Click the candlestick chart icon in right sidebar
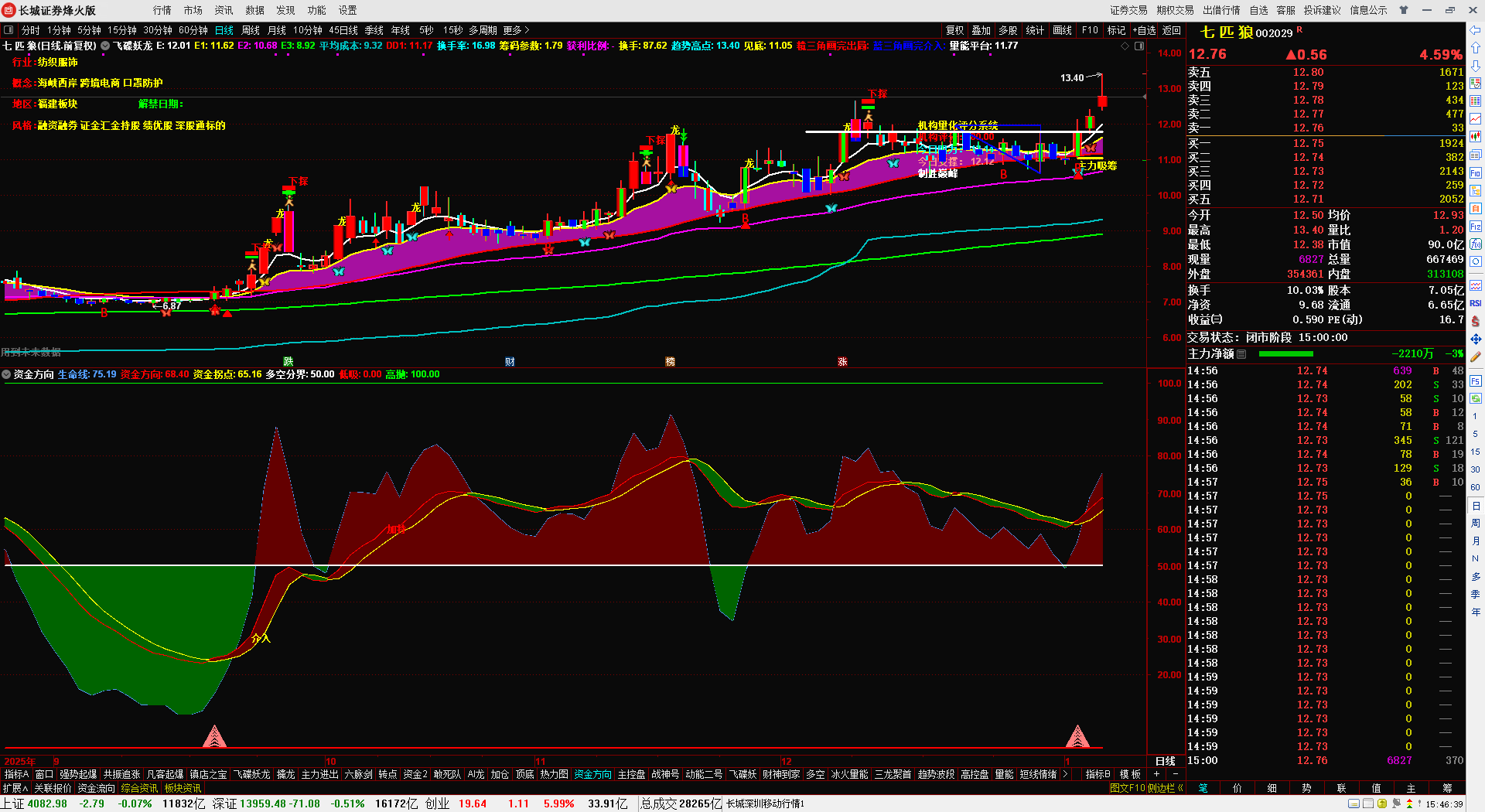Image resolution: width=1485 pixels, height=812 pixels. (x=1476, y=137)
